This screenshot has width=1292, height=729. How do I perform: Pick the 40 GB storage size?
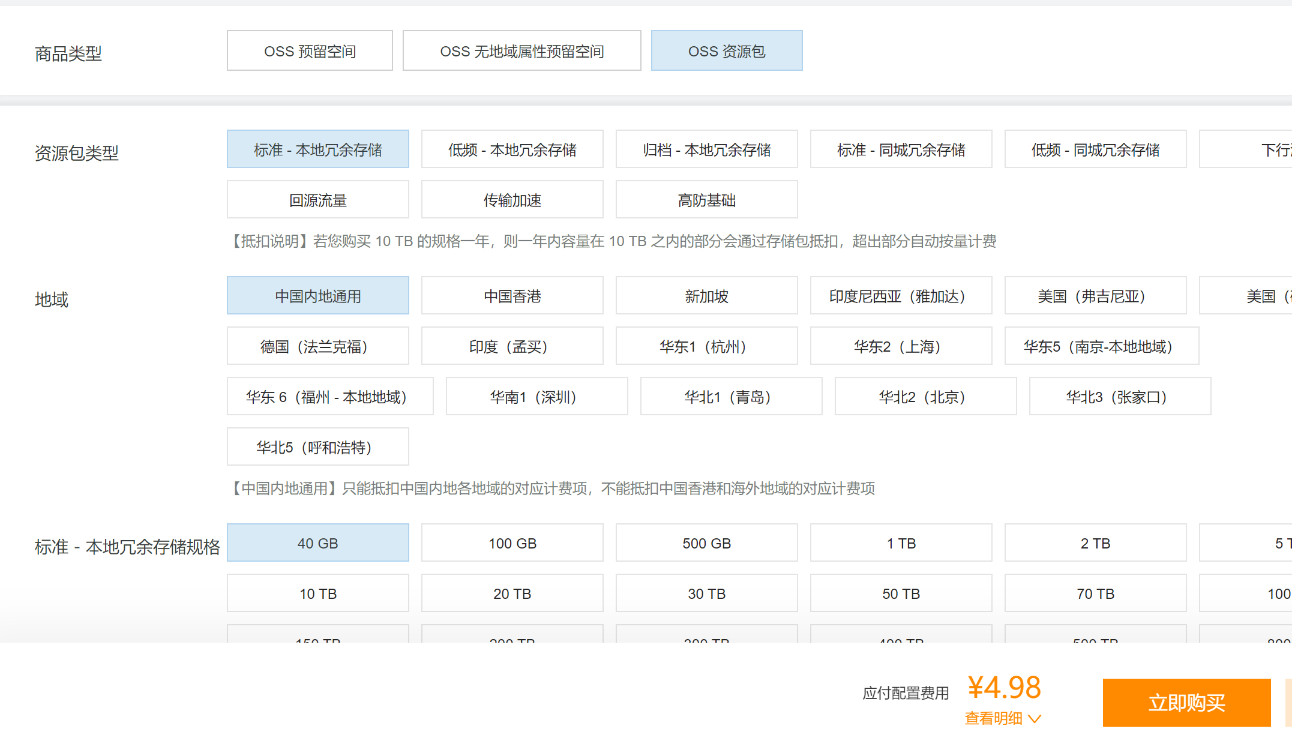(318, 543)
